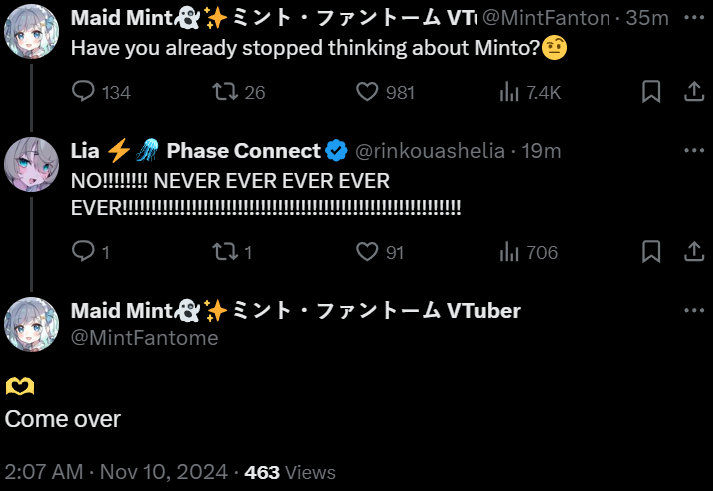
Task: Like Maid Mint's first tweet
Action: tap(369, 92)
